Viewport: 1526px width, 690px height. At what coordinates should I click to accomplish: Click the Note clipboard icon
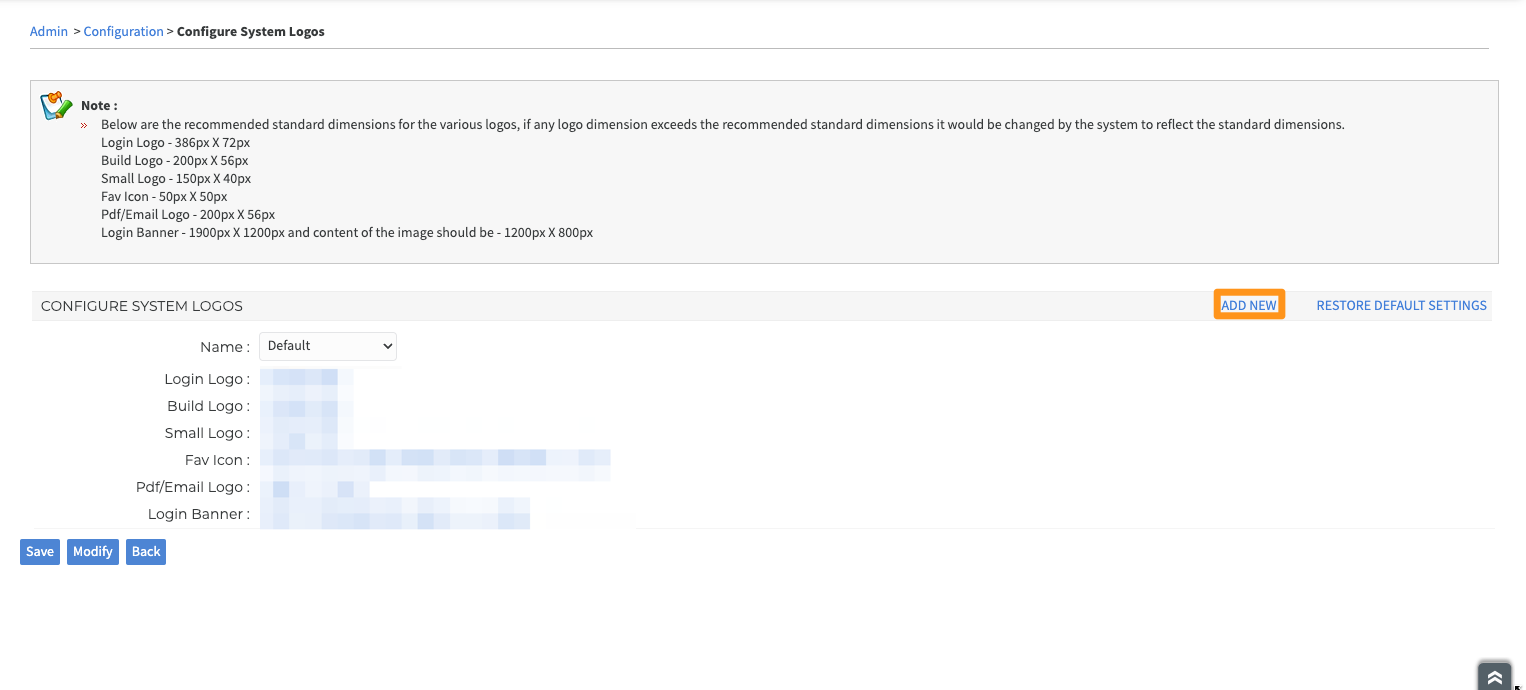56,107
